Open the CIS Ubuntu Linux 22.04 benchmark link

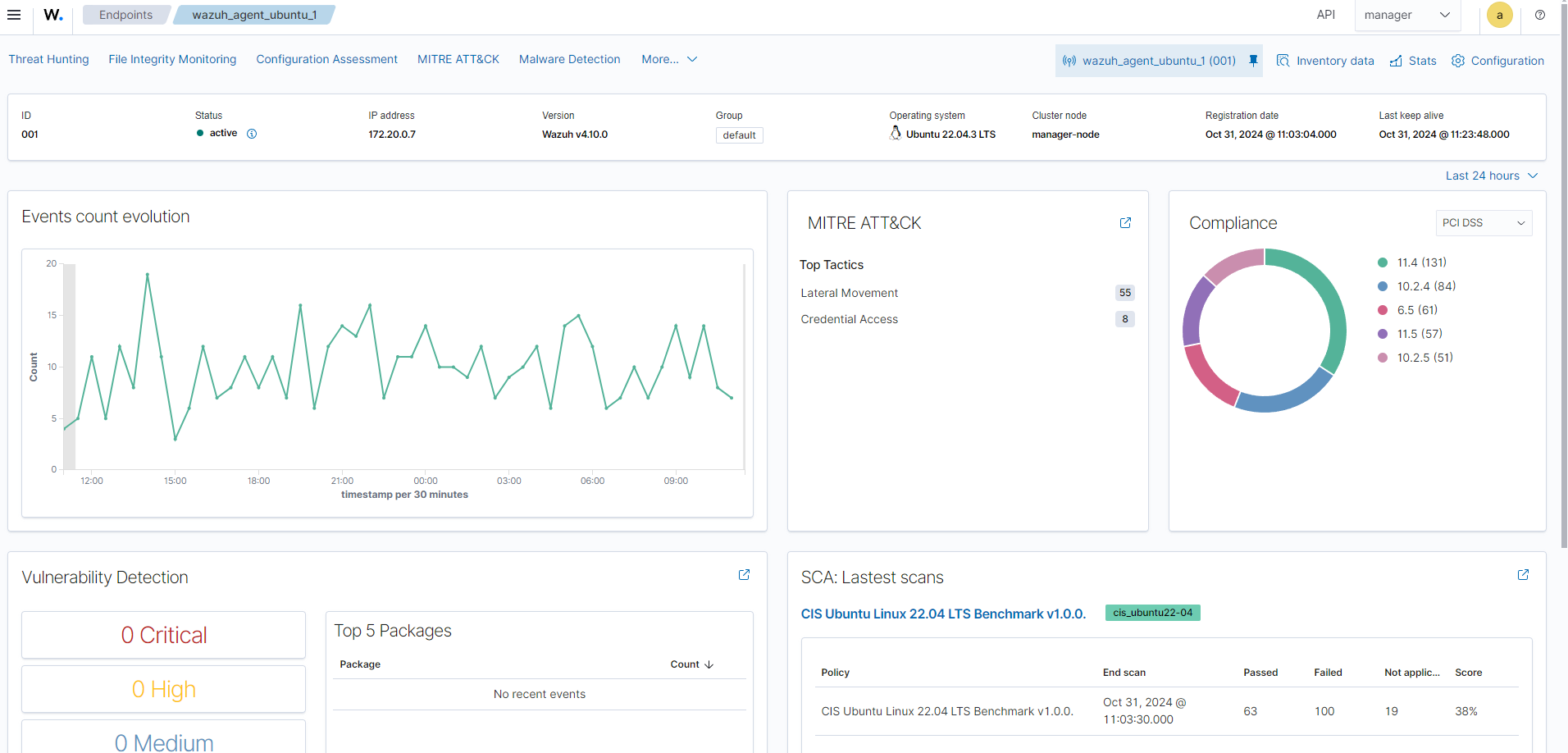coord(943,614)
